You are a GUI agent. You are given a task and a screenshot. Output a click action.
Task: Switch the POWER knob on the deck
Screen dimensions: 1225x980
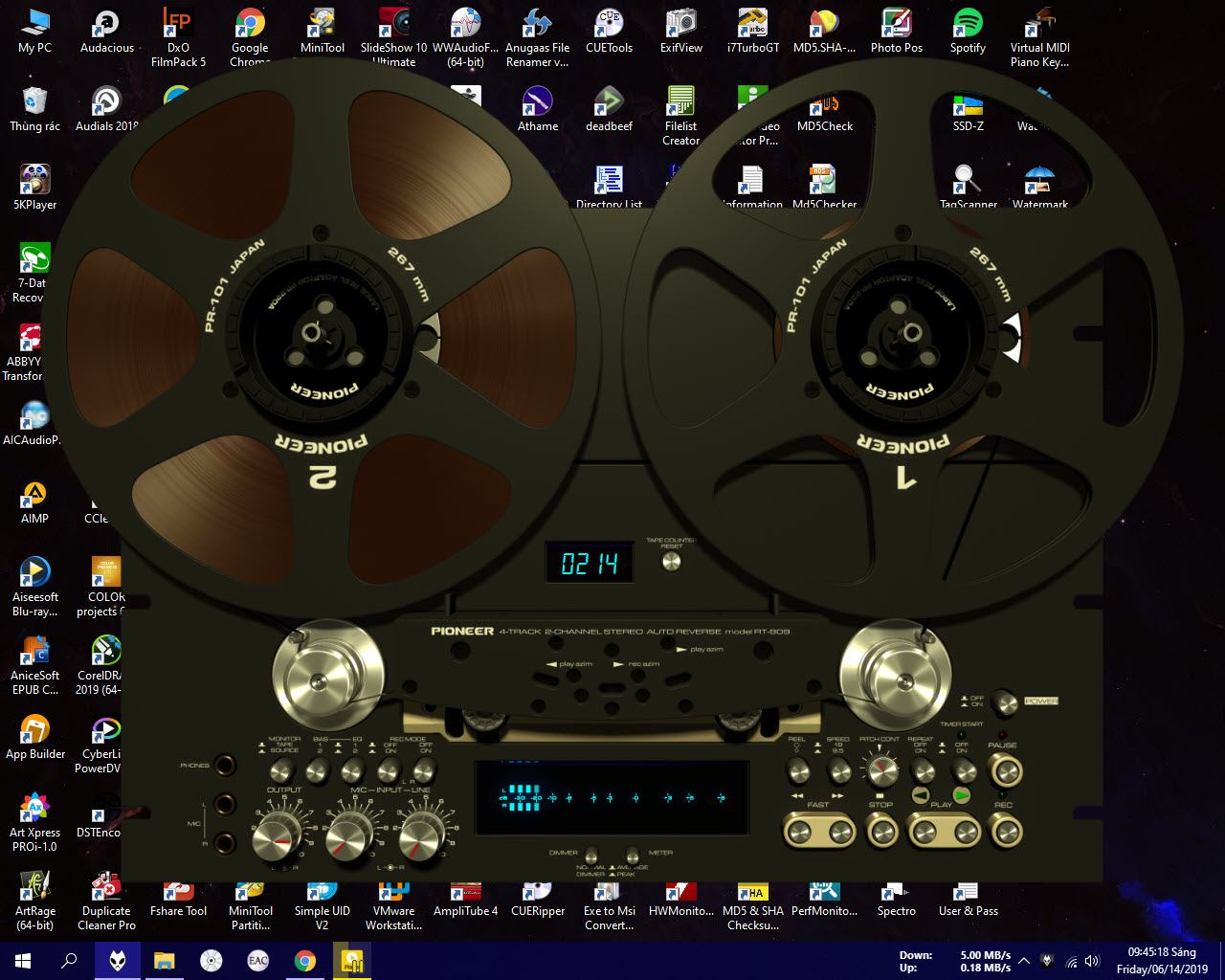(1004, 703)
